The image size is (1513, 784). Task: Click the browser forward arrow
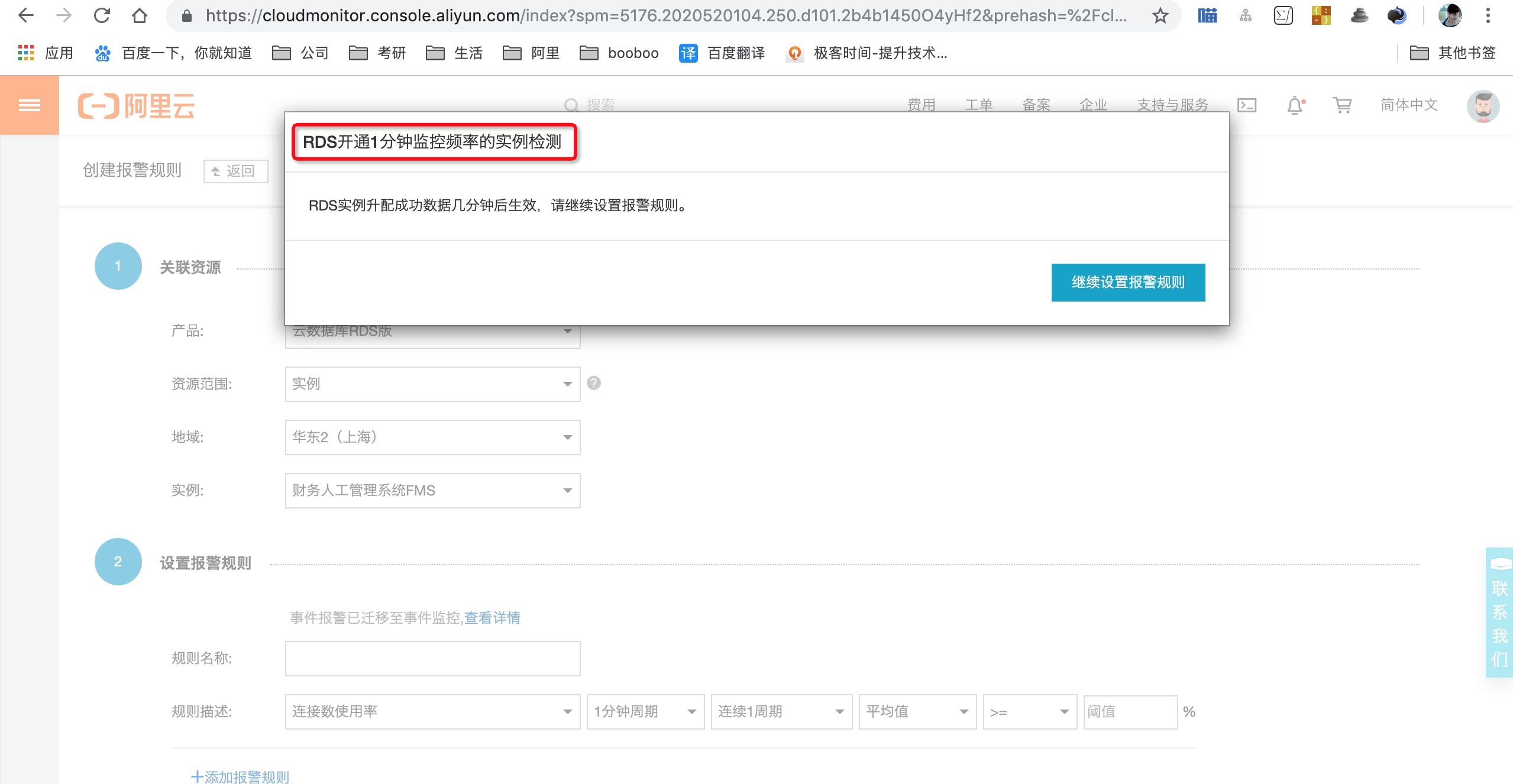64,15
